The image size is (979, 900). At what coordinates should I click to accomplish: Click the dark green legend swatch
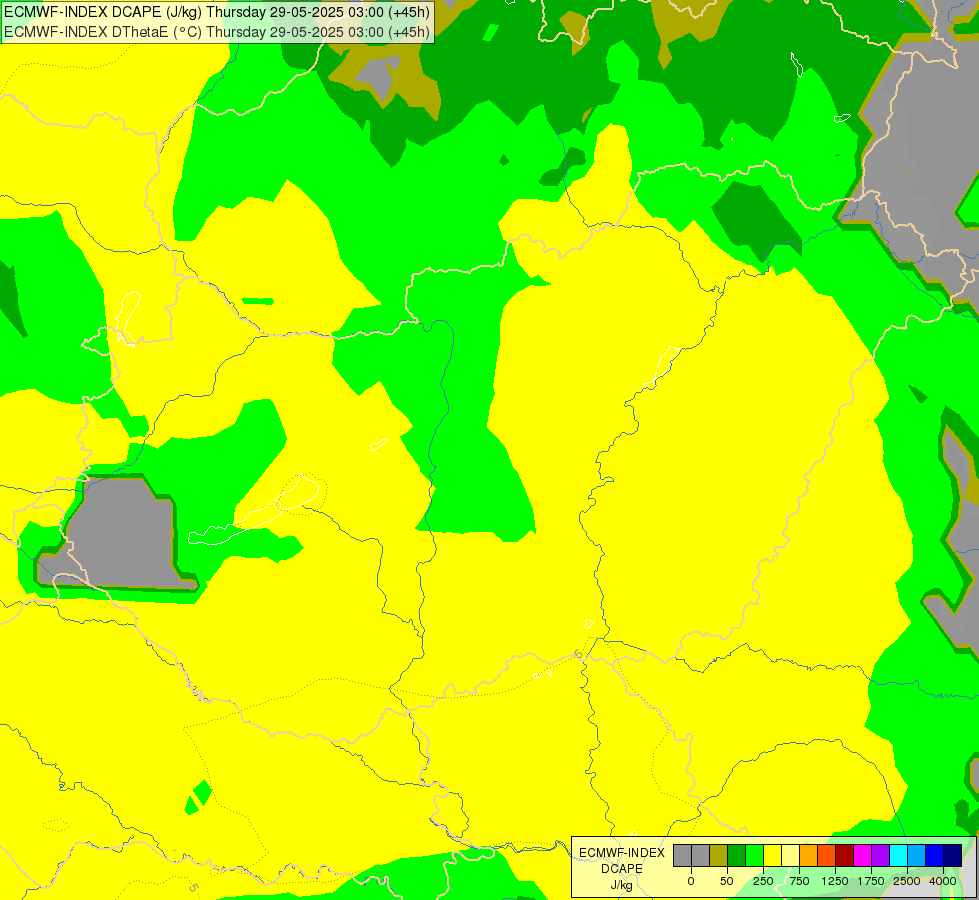coord(736,856)
